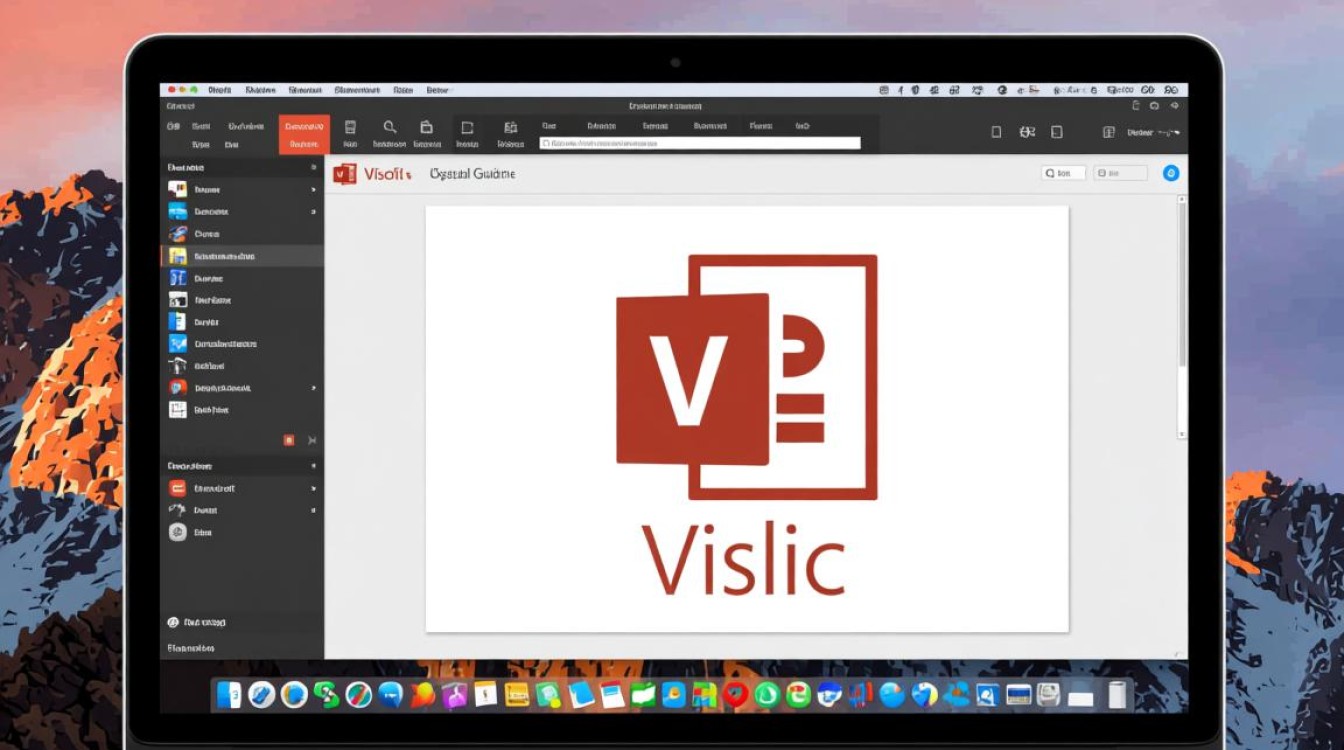Click the document icon left of the magnifier
The image size is (1344, 750).
[x=350, y=128]
